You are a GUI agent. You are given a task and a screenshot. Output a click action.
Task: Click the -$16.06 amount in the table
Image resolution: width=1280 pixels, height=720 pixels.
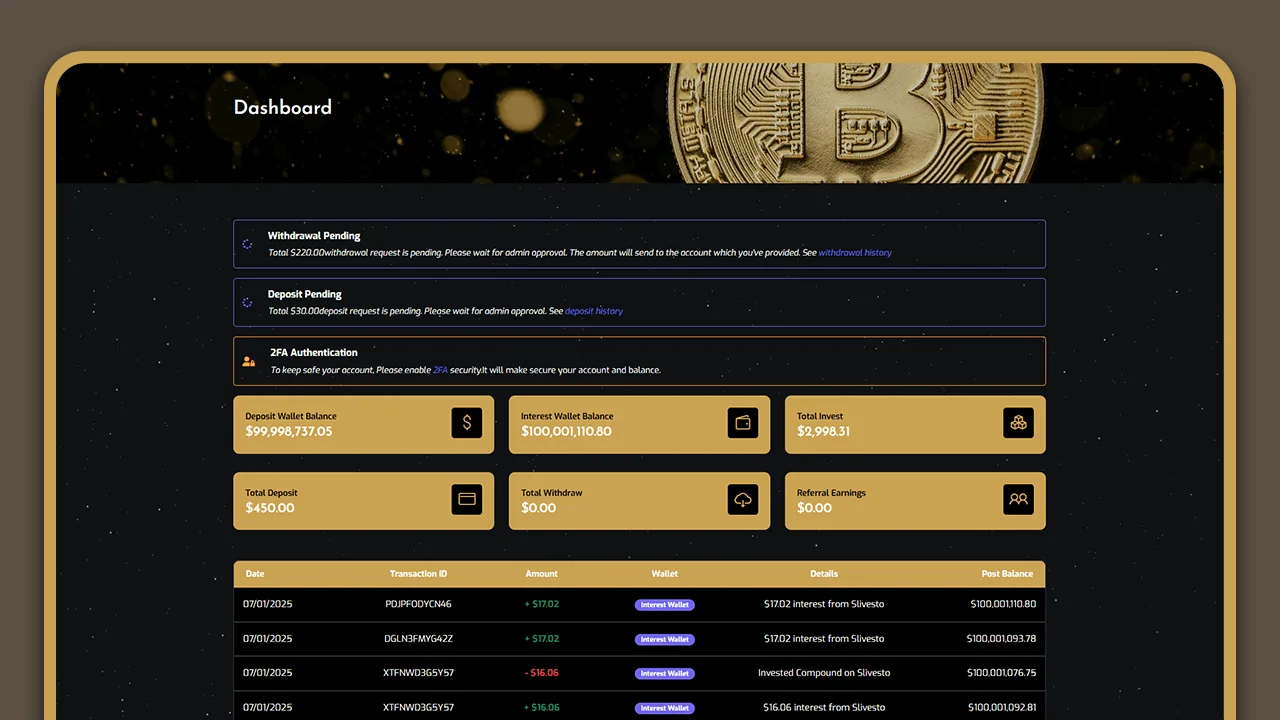tap(542, 673)
